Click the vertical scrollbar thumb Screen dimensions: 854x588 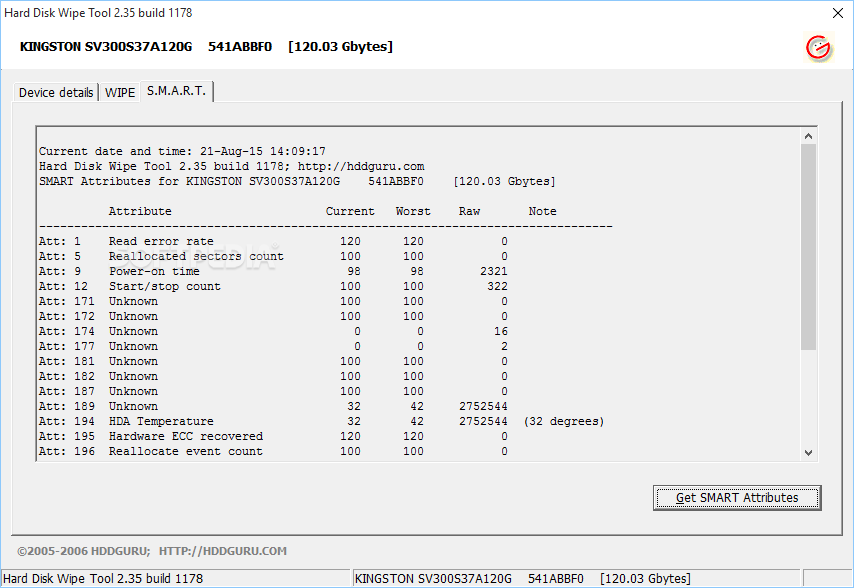pos(808,247)
